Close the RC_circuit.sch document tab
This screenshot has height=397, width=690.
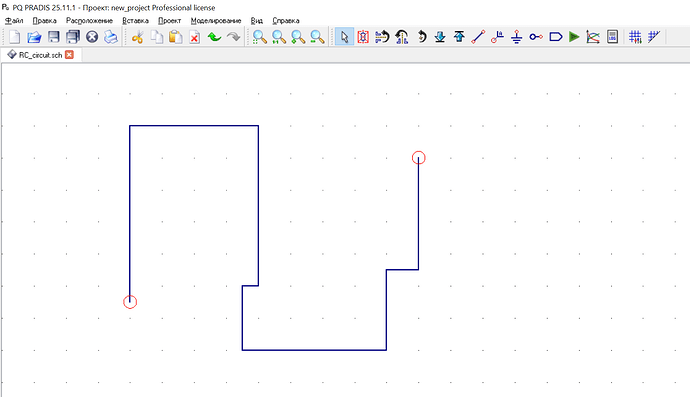click(69, 55)
